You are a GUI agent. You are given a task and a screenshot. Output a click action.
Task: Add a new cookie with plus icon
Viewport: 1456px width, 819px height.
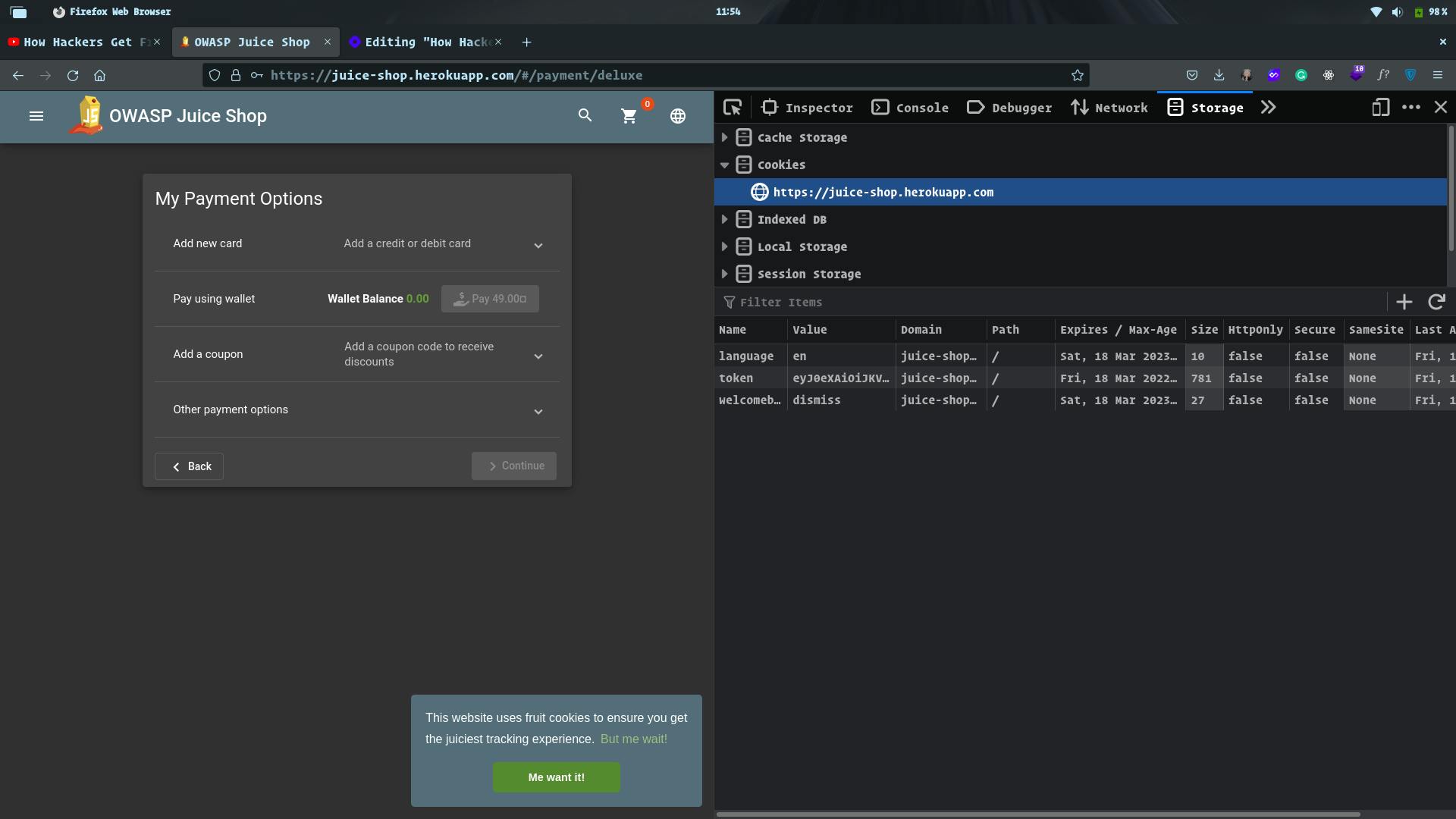click(x=1404, y=302)
